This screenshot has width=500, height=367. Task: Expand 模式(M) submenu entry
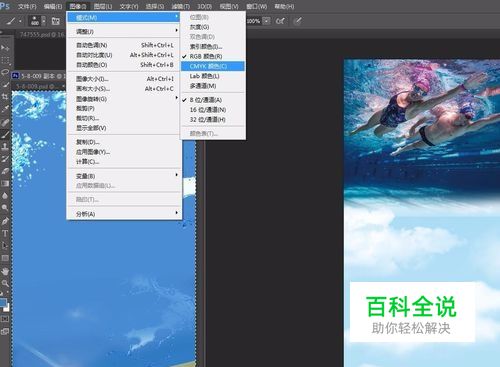pyautogui.click(x=124, y=17)
